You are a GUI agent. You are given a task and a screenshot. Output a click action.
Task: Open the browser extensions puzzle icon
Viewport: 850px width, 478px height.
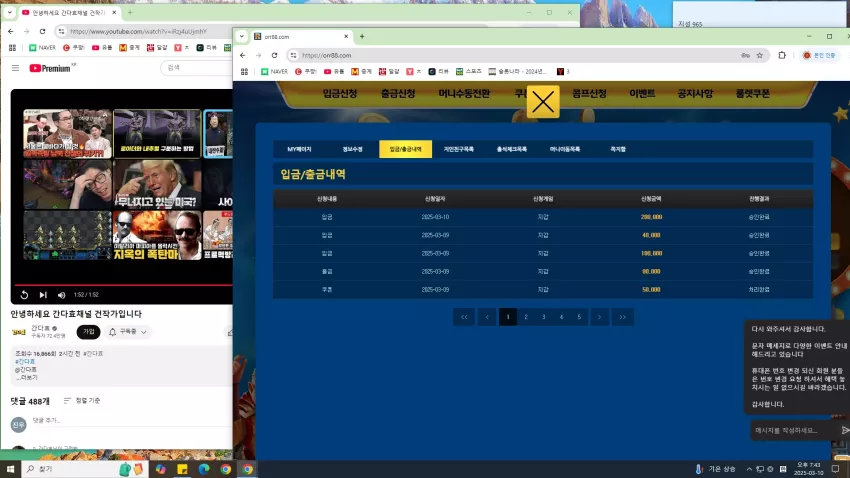coord(782,55)
